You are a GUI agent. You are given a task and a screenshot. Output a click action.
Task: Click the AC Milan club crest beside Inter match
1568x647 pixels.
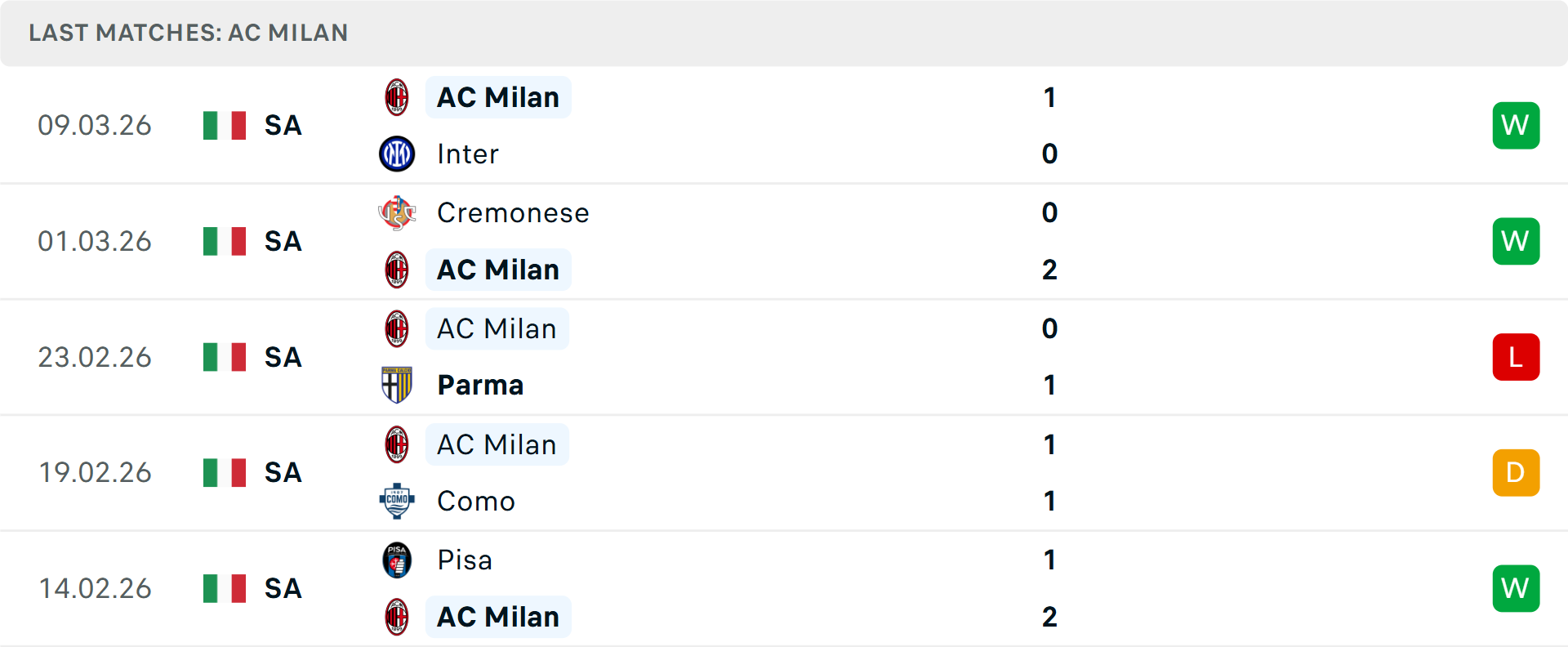(x=397, y=96)
